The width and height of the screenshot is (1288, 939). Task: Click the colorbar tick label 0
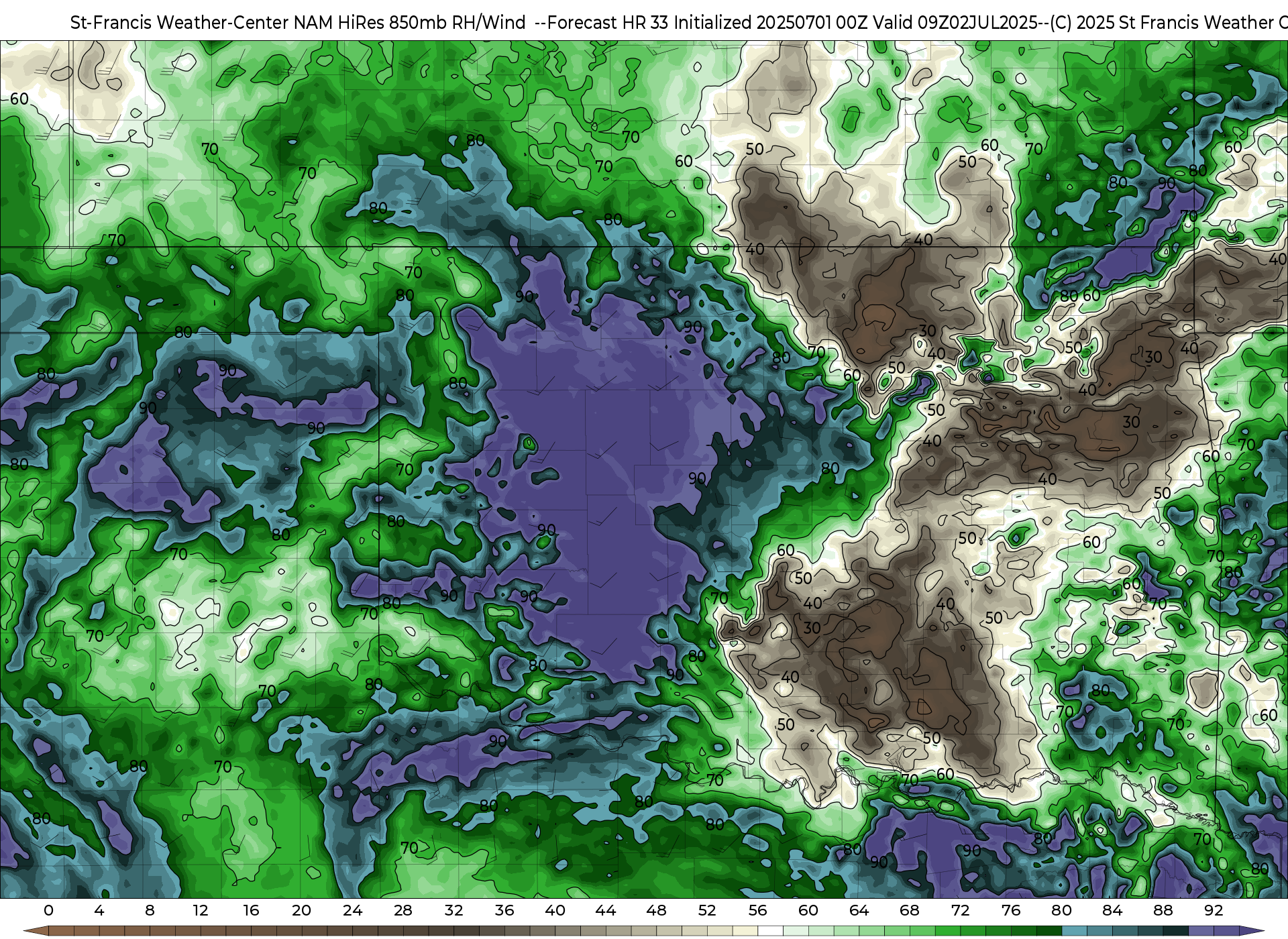click(48, 910)
